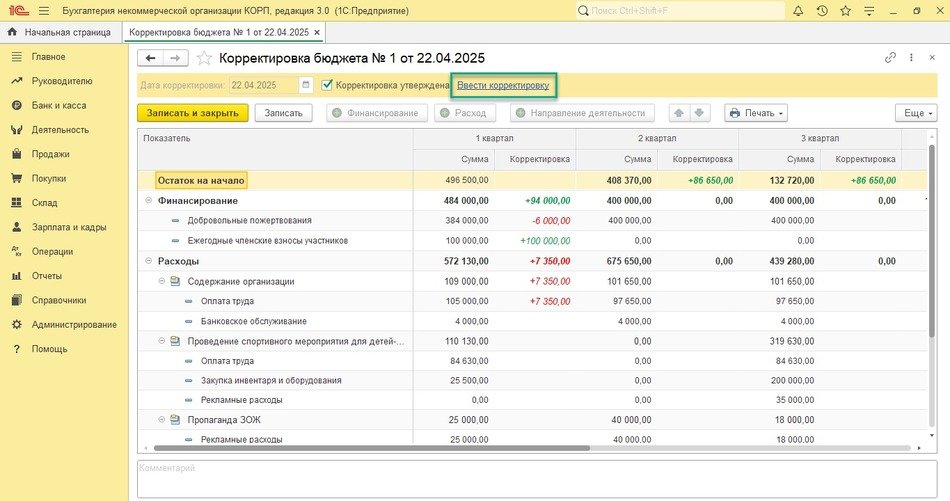Click the Ввести корректировку link

point(503,86)
